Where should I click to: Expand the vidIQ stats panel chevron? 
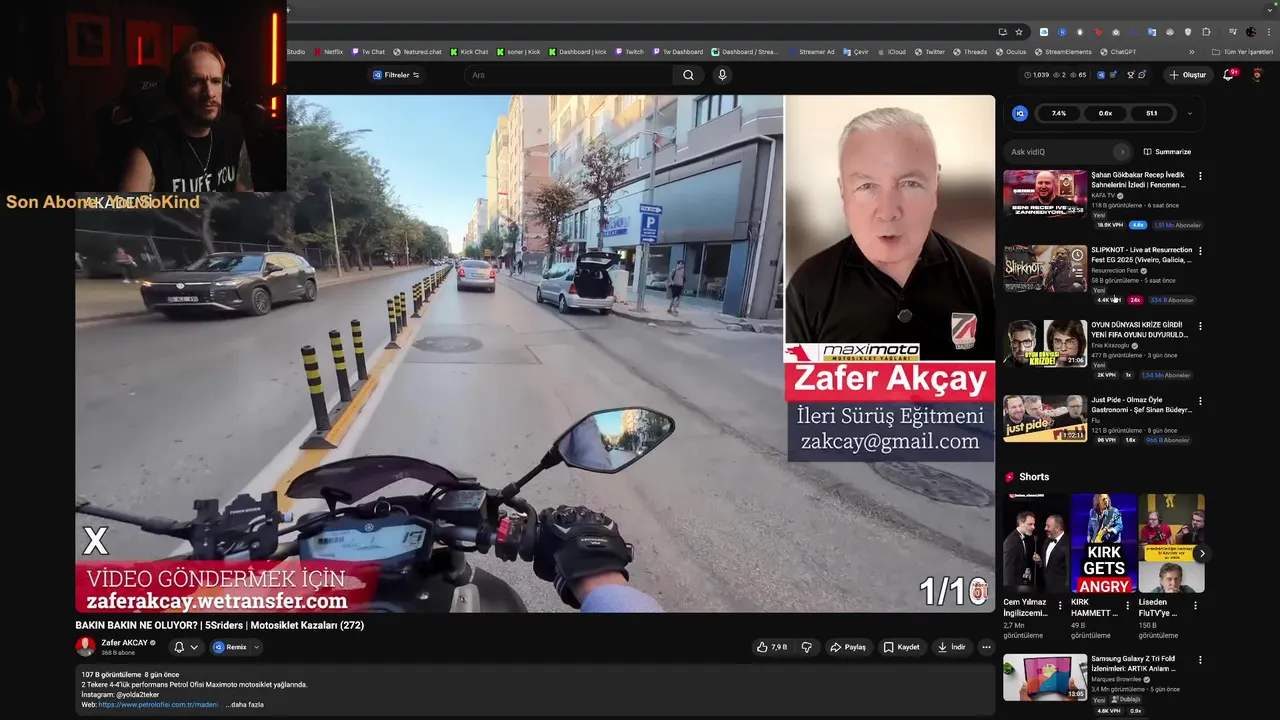pos(1189,113)
